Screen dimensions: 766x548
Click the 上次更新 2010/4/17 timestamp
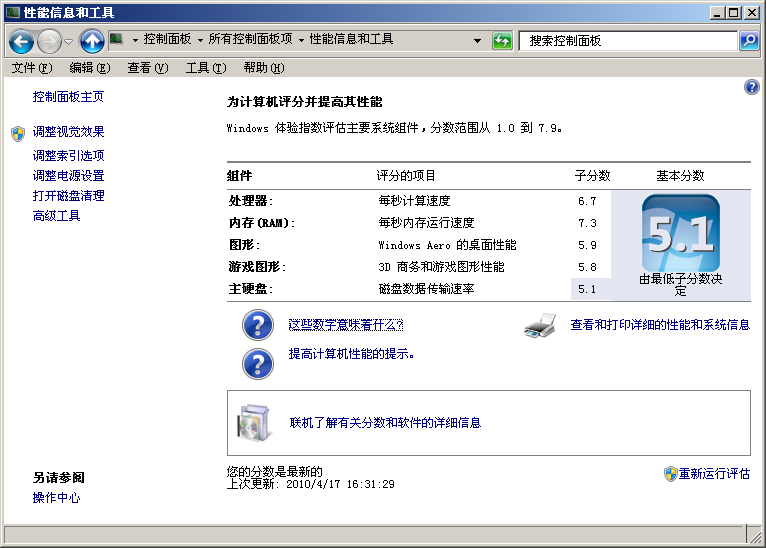[x=311, y=484]
